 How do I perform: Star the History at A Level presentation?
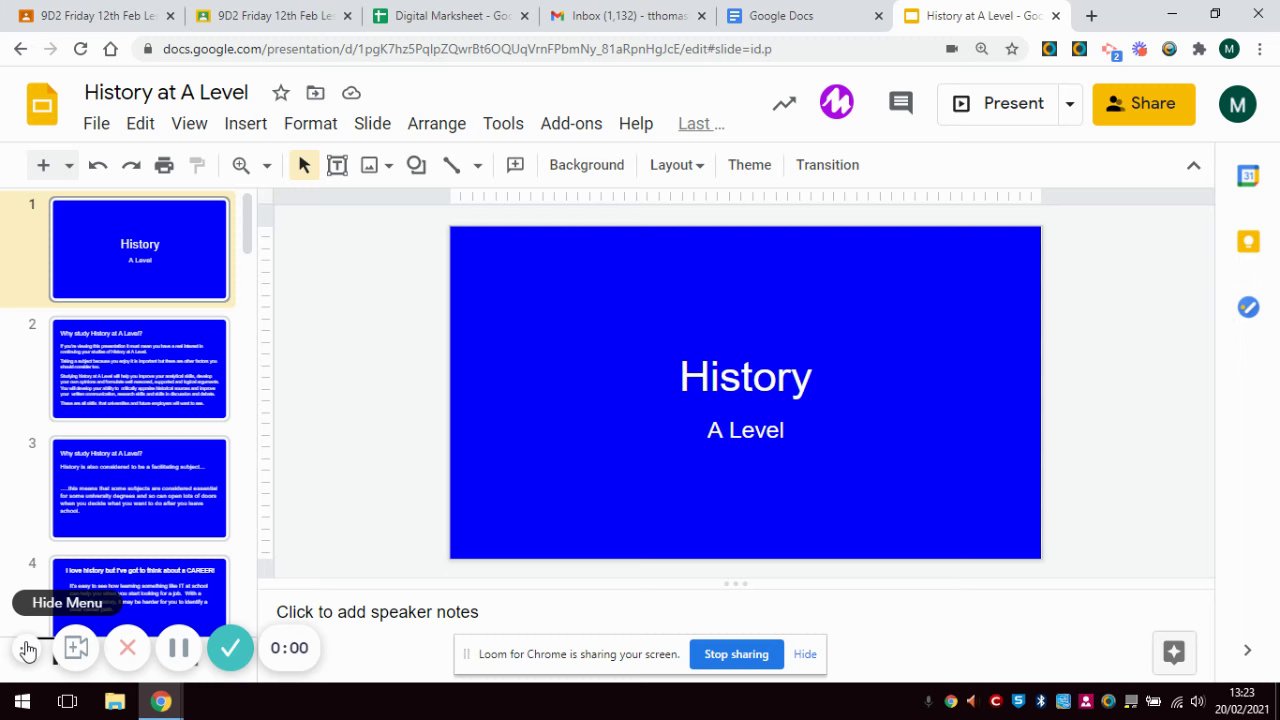tap(281, 93)
